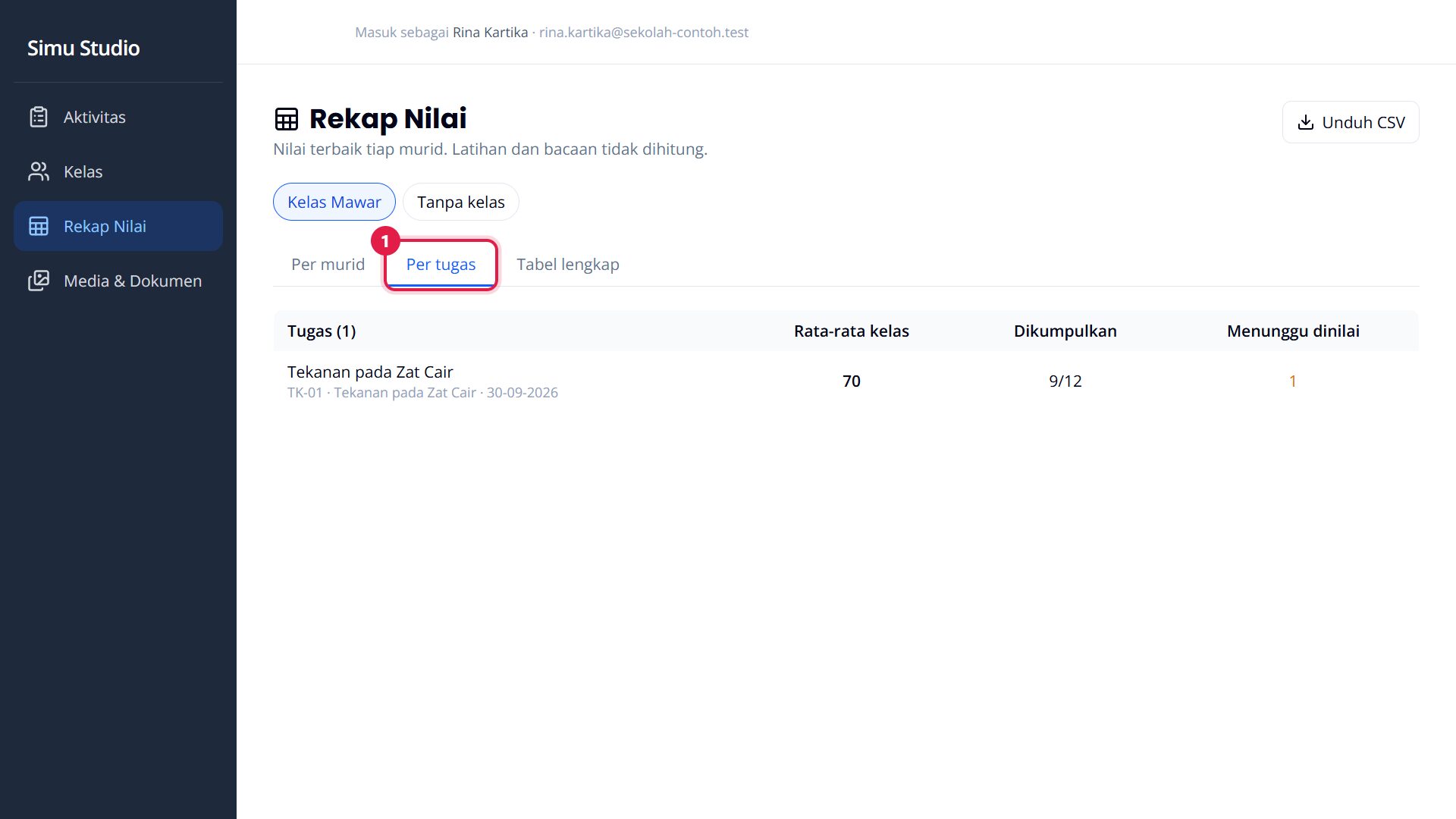
Task: Go to the Kelas page
Action: pos(118,171)
